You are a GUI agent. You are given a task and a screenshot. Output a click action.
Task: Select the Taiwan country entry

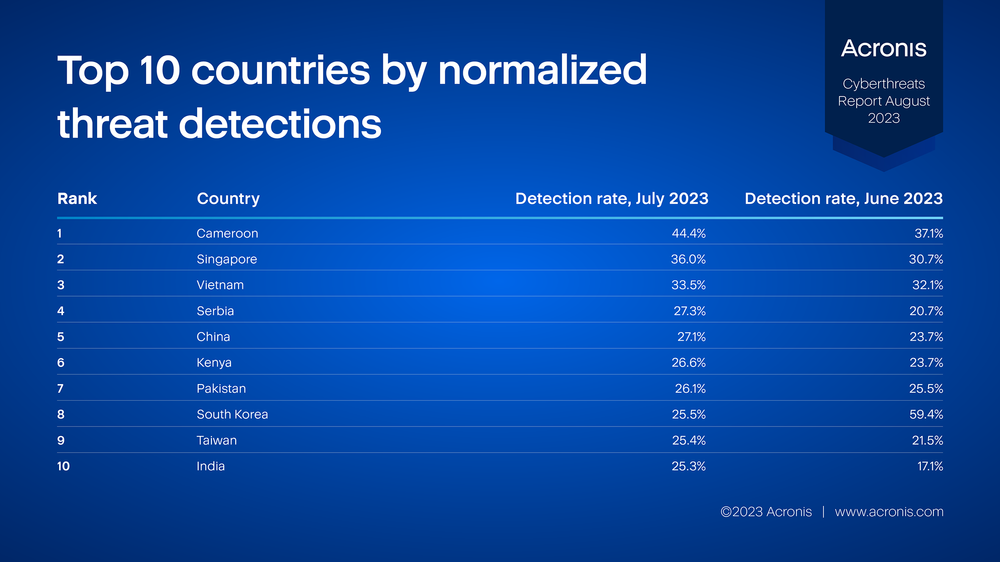point(216,440)
